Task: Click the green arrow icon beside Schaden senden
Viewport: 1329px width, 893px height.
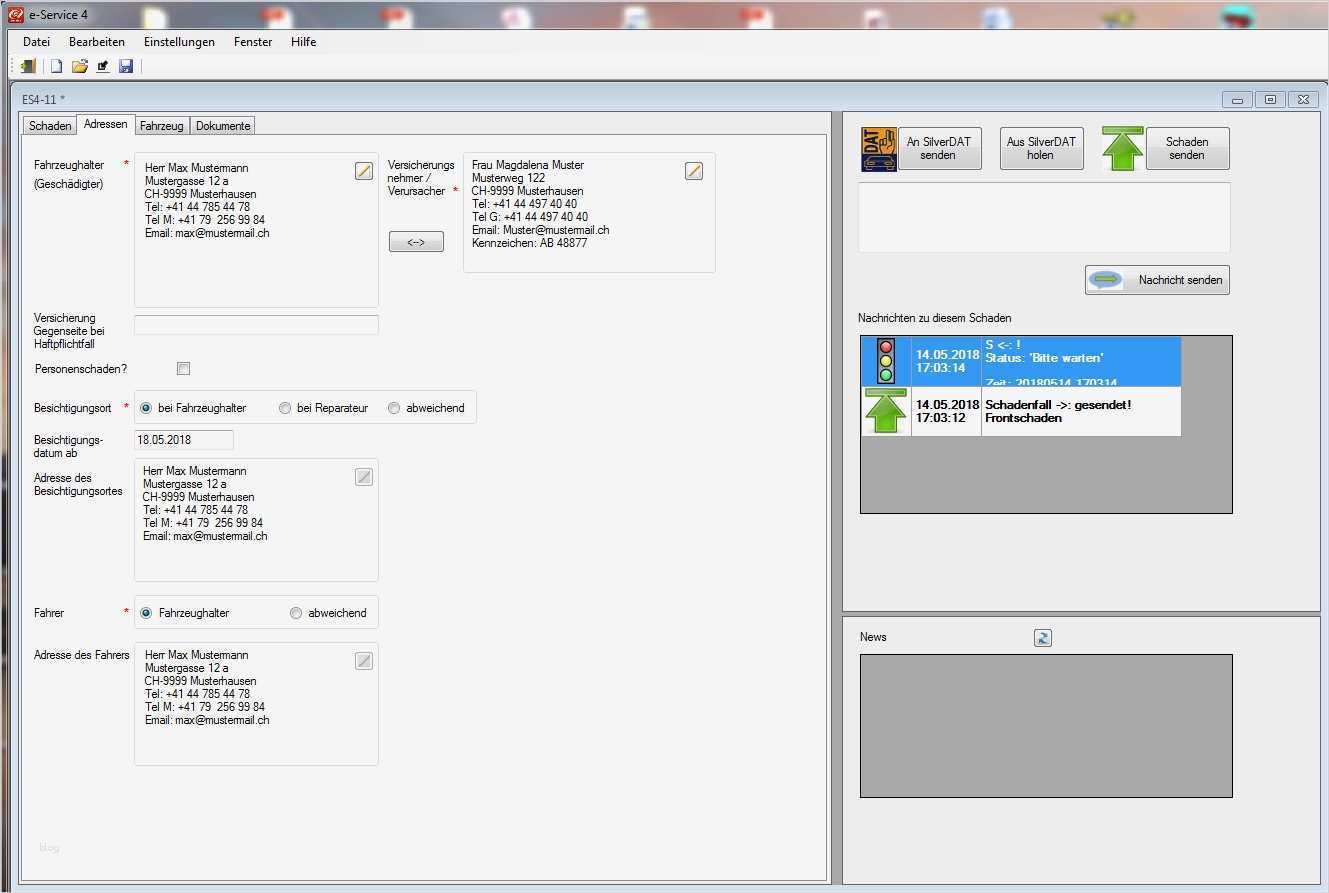Action: point(1123,149)
